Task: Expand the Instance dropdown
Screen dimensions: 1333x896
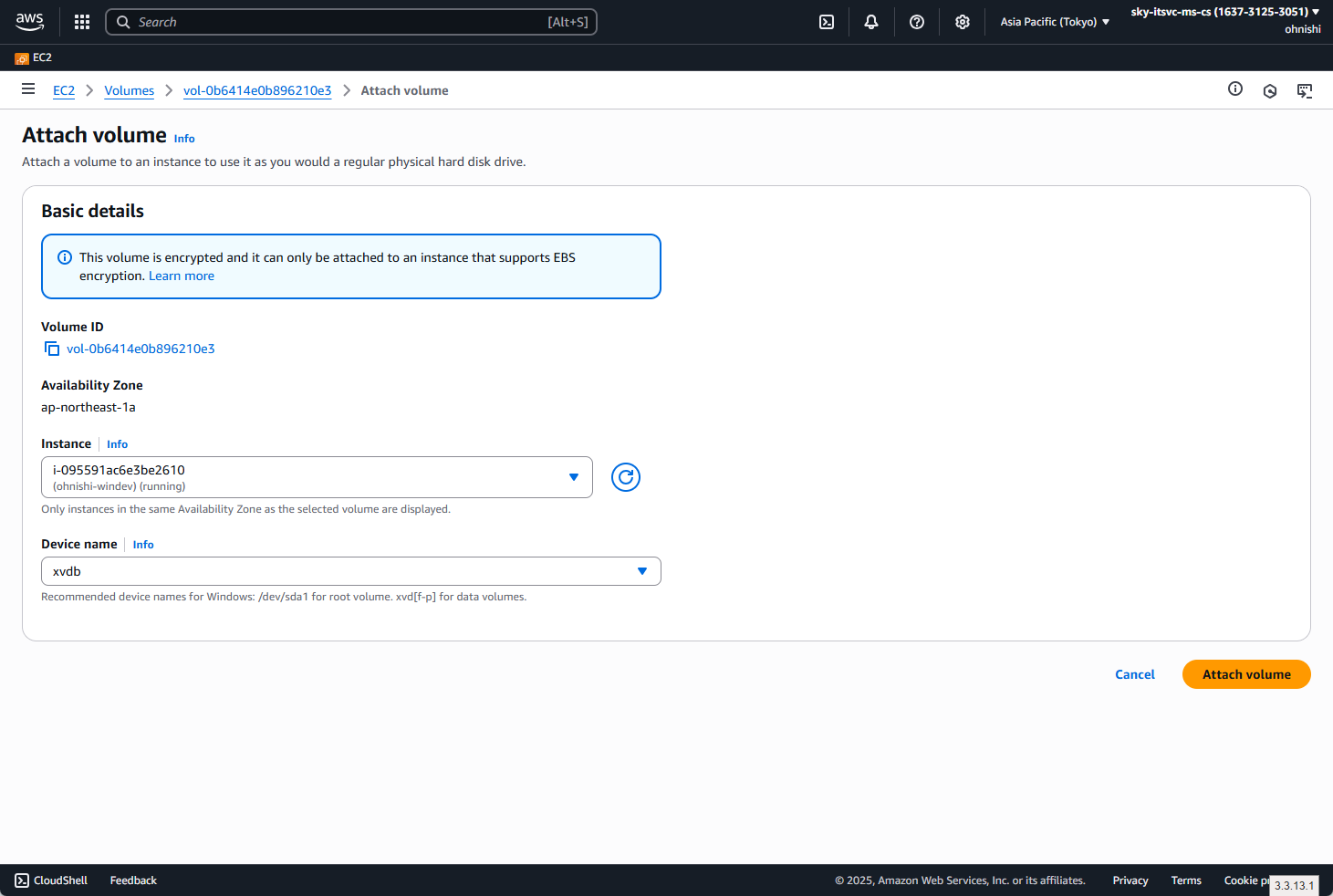Action: point(317,477)
